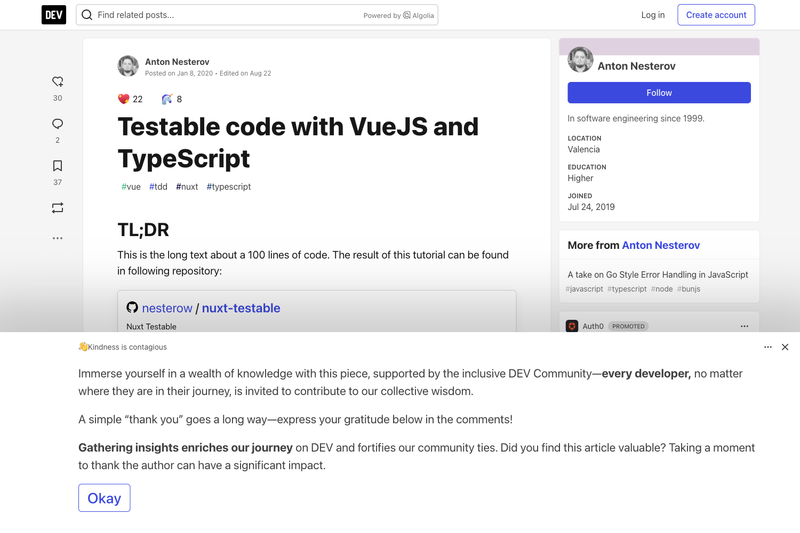Jump to comments via speech bubble icon
Viewport: 800px width, 533px height.
coord(58,124)
